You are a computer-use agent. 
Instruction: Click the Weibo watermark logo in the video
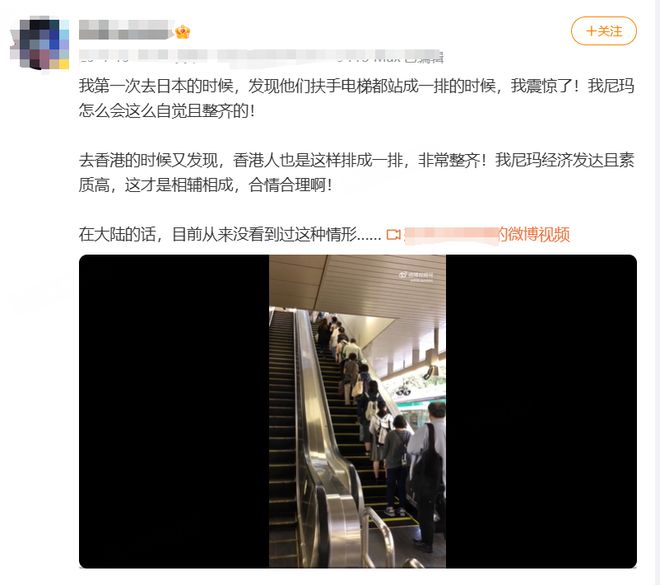[x=416, y=276]
